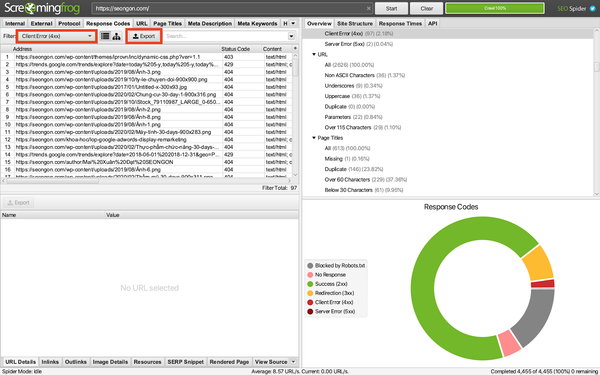
Task: Open the Rendered Page bottom tab
Action: pos(229,362)
